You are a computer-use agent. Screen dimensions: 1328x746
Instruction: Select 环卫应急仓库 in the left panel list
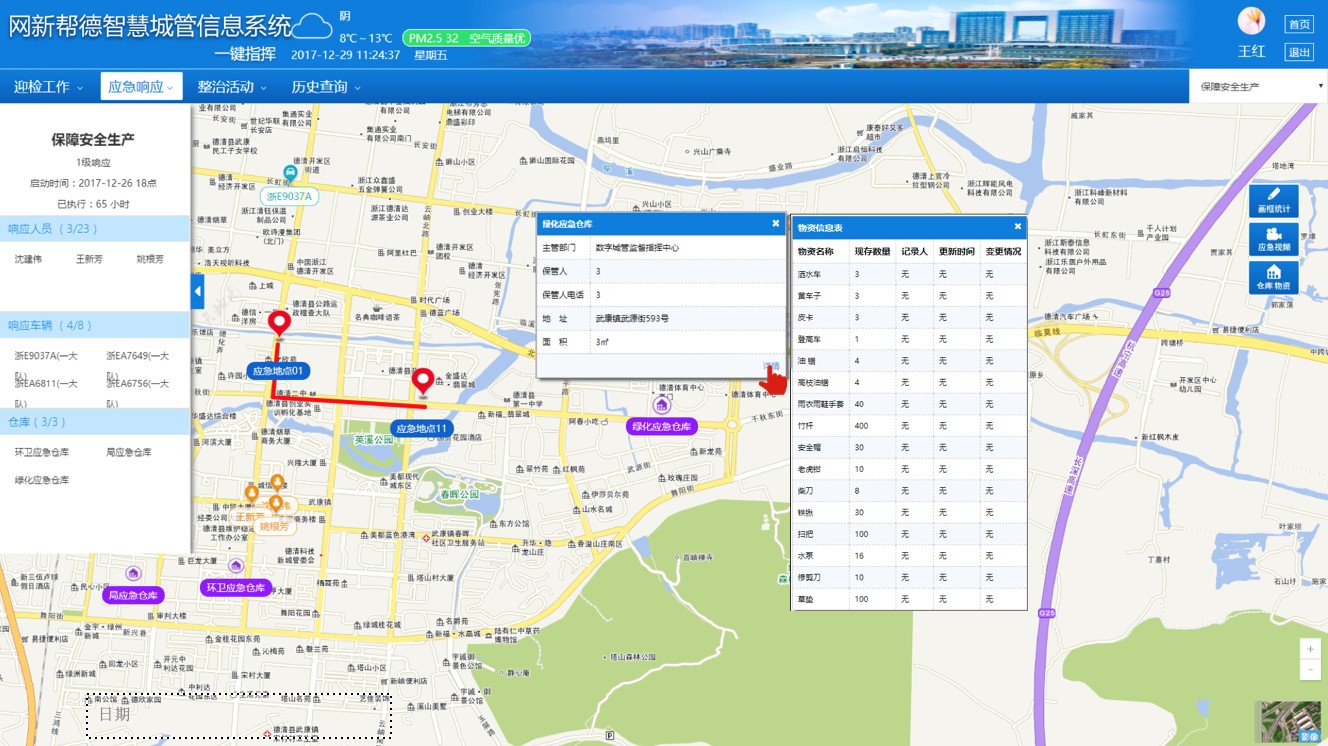click(42, 452)
